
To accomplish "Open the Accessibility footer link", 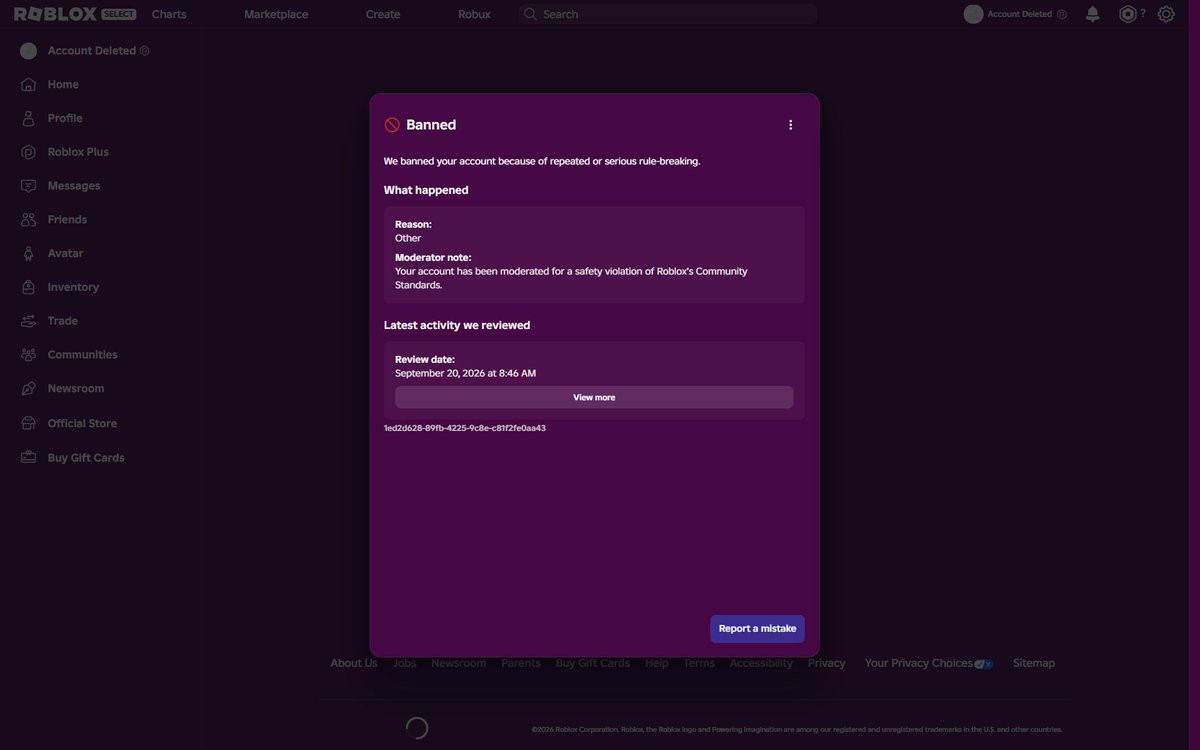I will 761,663.
